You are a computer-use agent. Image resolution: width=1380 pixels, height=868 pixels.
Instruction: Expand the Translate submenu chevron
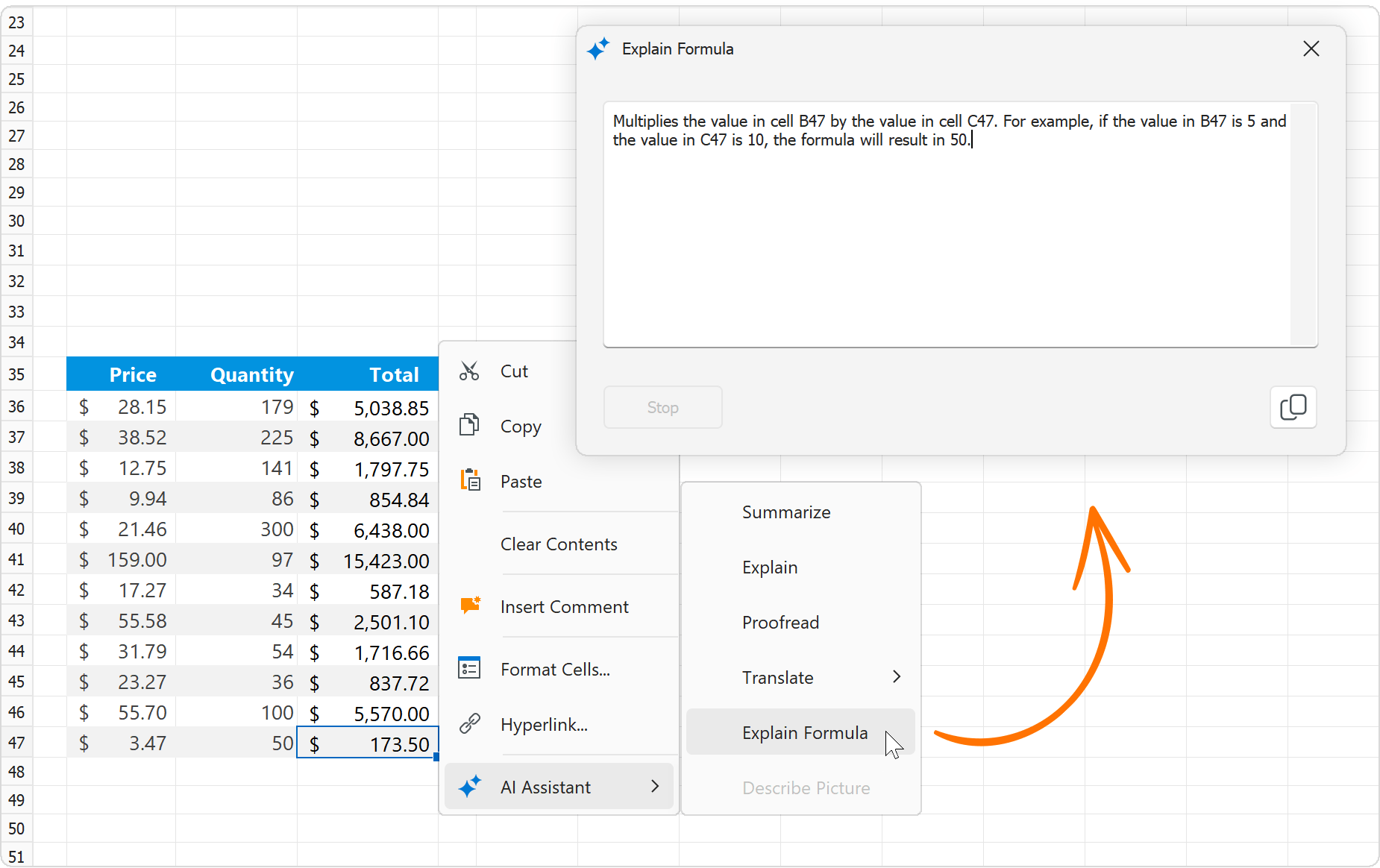pos(897,677)
